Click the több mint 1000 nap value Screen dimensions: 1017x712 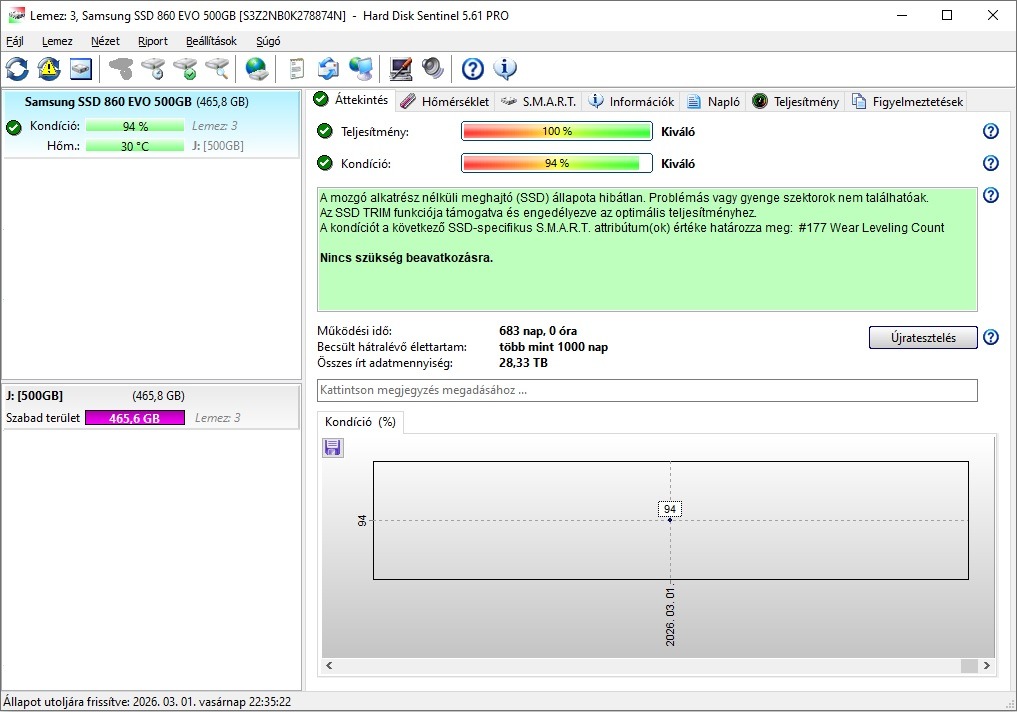point(553,347)
